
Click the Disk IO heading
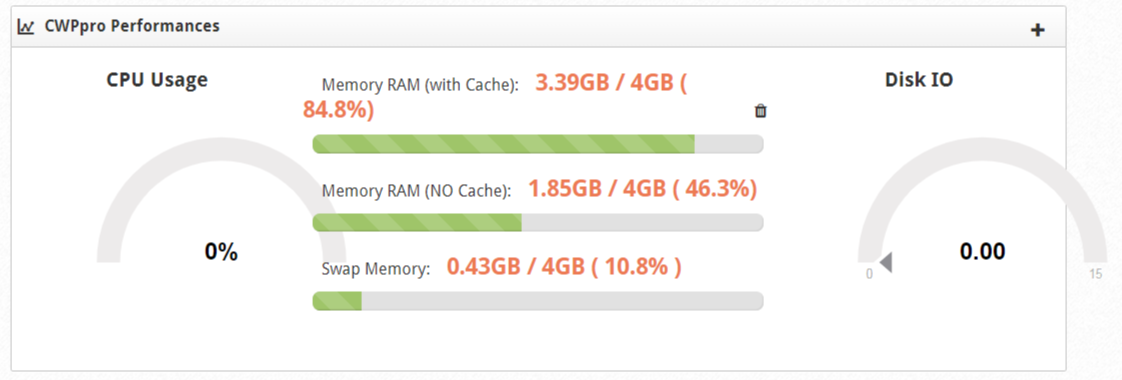tap(919, 79)
